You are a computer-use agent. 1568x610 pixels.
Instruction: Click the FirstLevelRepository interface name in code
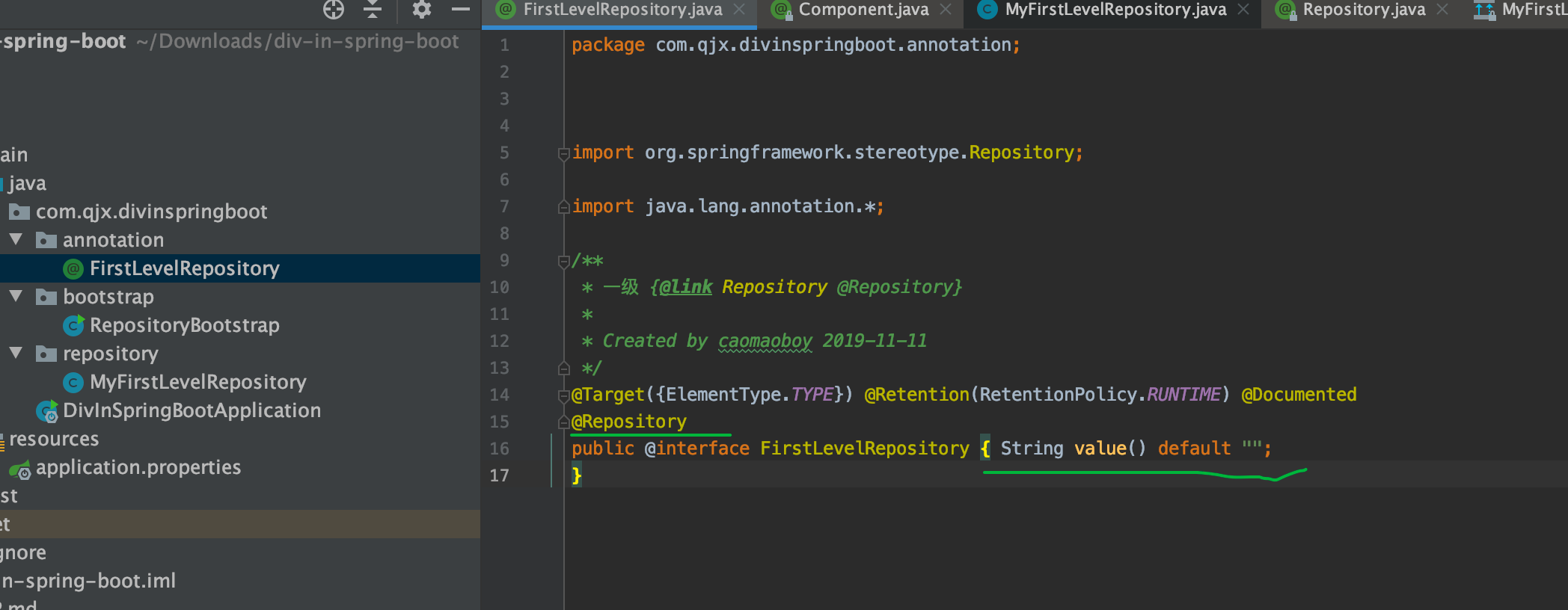(865, 449)
